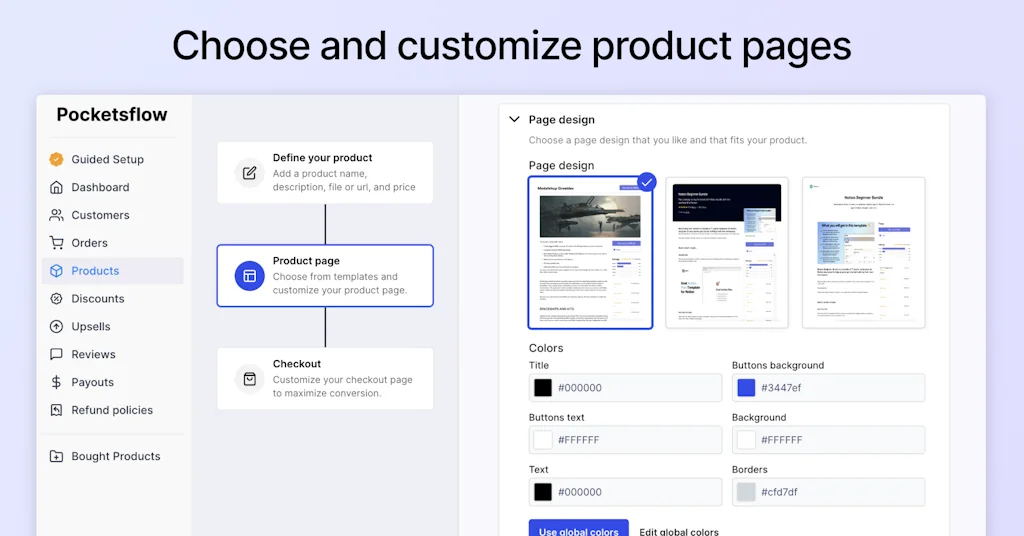Pick the third centered page design
This screenshot has height=536, width=1024.
[x=863, y=253]
